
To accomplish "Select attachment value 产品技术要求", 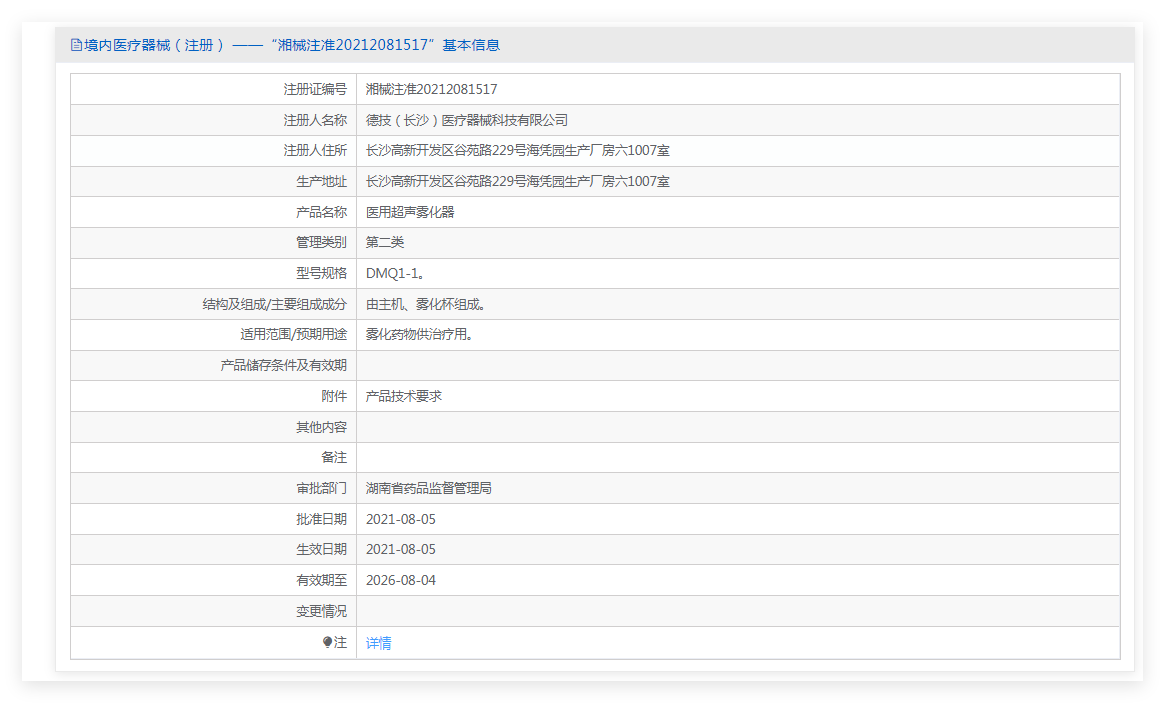I will (404, 396).
